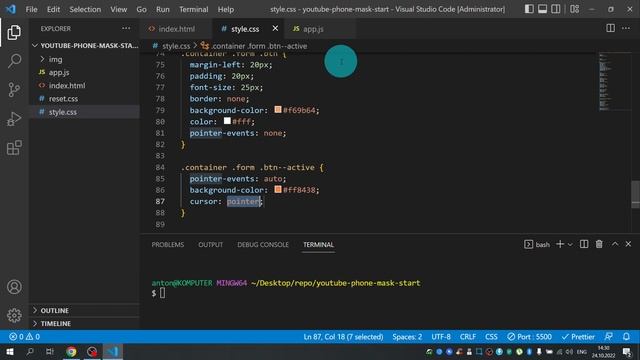Click the #f69b64 color swatch
Image resolution: width=640 pixels, height=360 pixels.
pyautogui.click(x=278, y=109)
